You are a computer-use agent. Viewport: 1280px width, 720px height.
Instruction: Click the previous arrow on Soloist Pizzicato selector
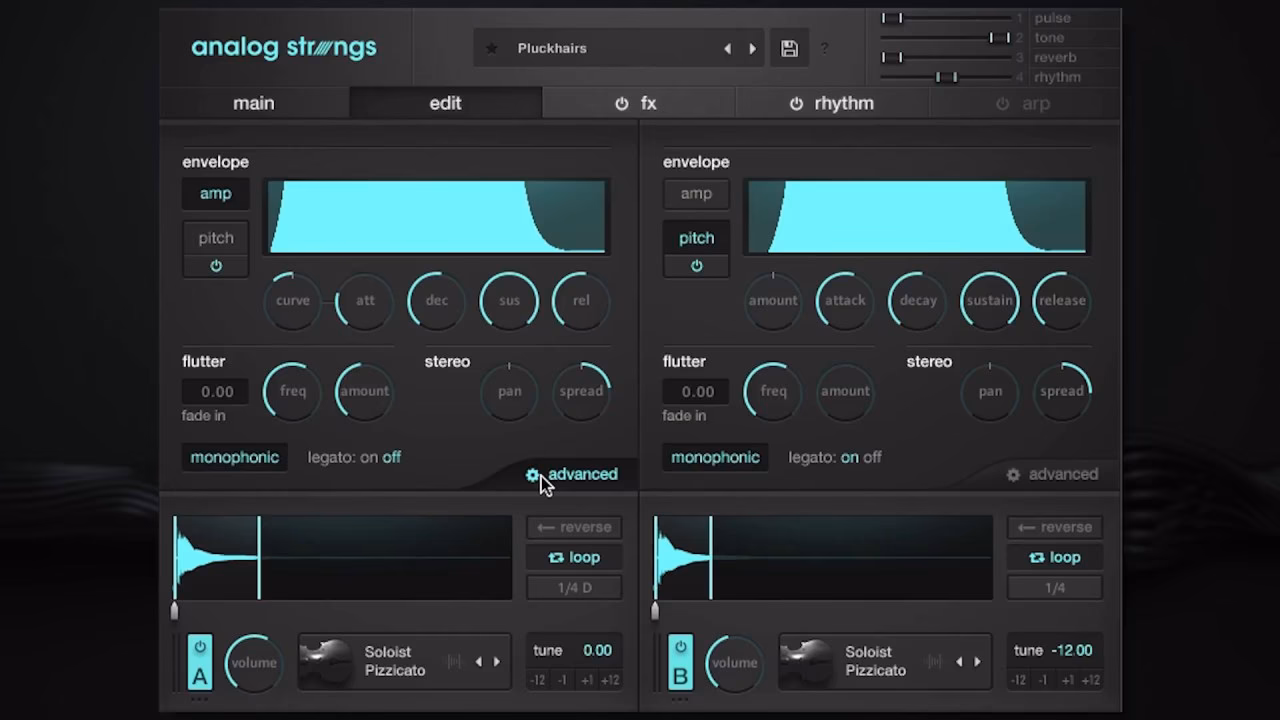point(478,661)
